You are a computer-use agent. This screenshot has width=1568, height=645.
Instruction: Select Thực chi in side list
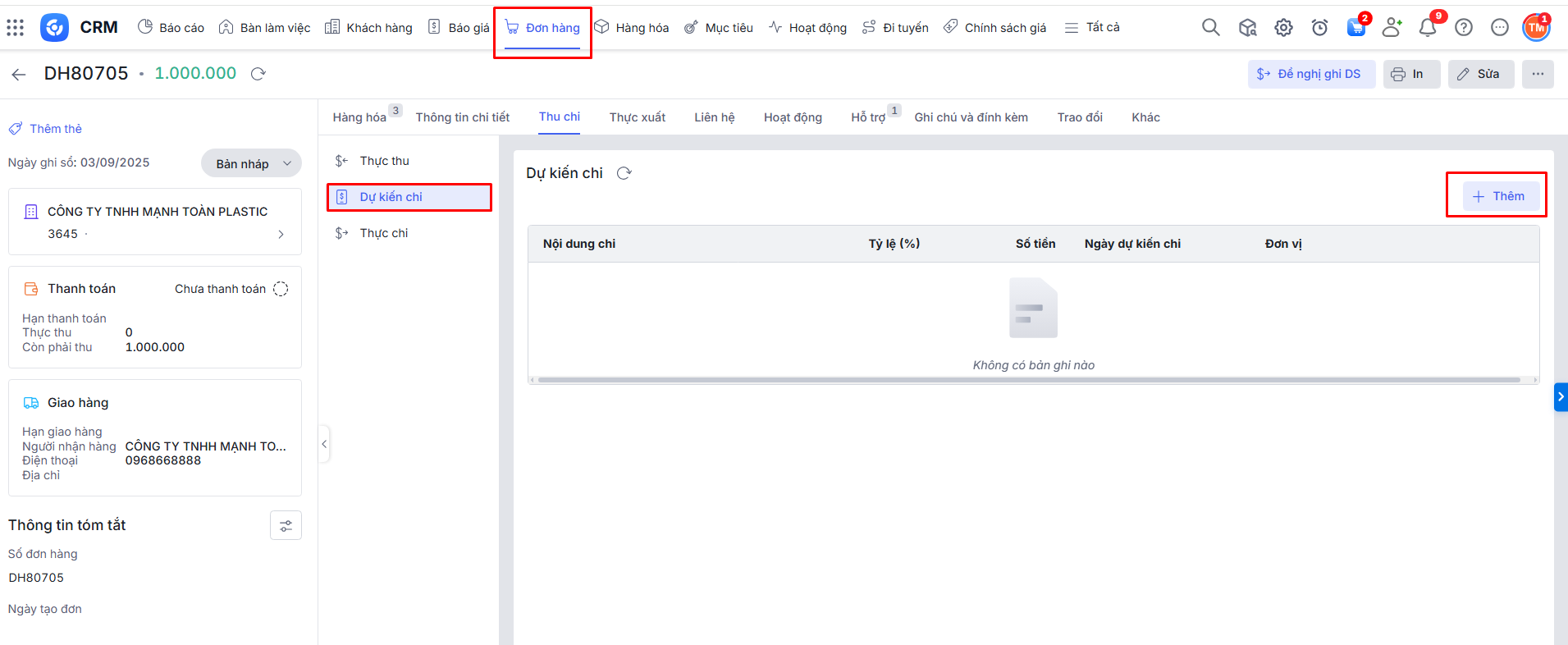pyautogui.click(x=383, y=233)
